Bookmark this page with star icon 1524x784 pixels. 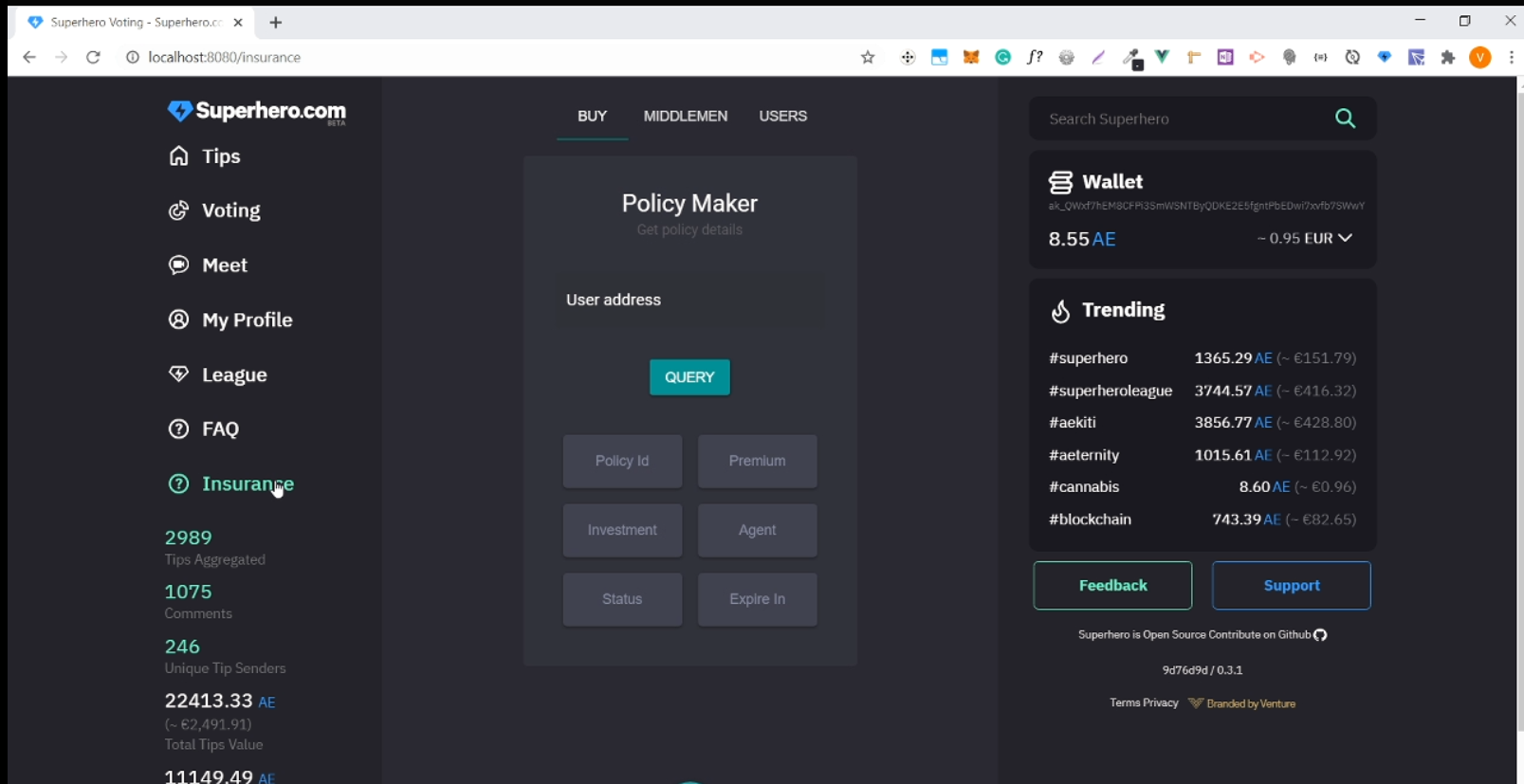coord(868,58)
